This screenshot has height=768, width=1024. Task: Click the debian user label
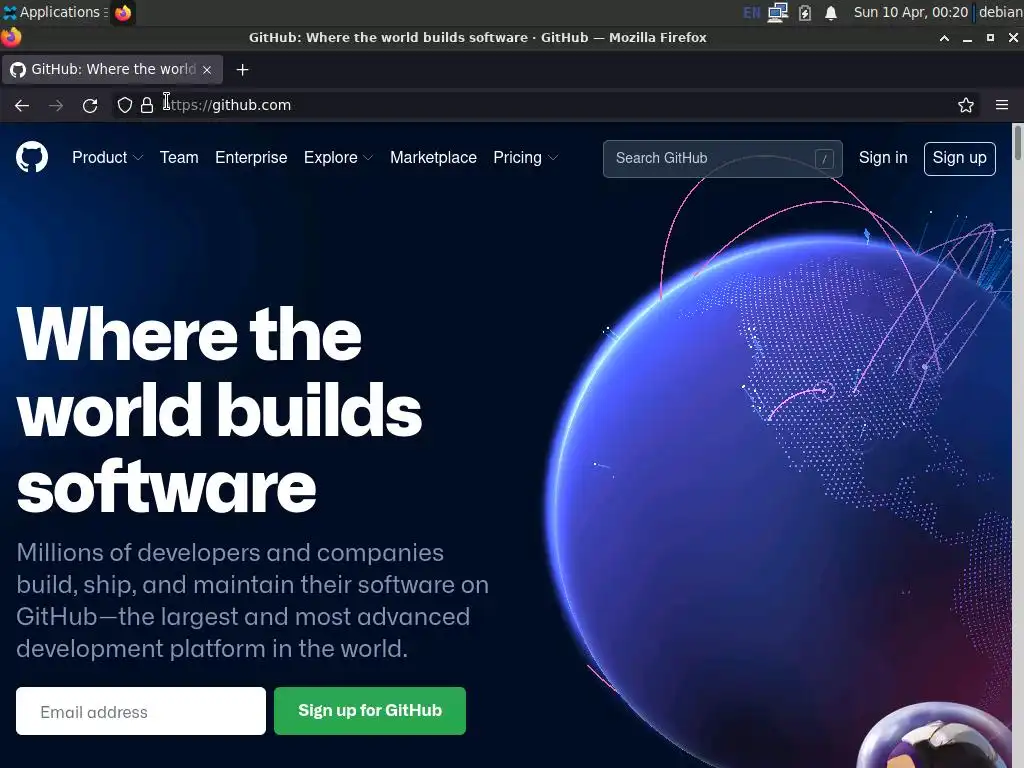1000,12
